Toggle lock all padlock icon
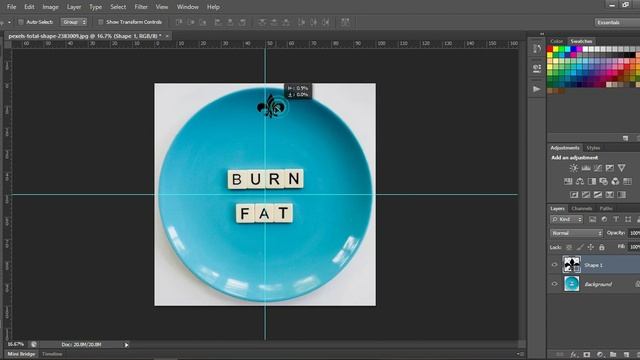 pos(602,247)
